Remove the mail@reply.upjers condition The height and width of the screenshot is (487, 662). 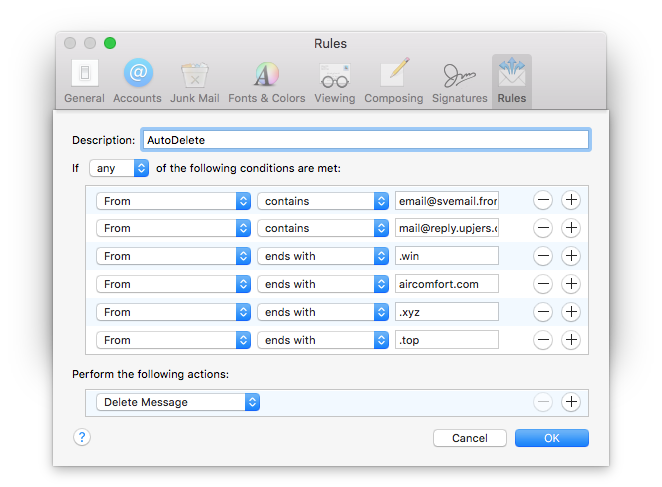coord(543,228)
